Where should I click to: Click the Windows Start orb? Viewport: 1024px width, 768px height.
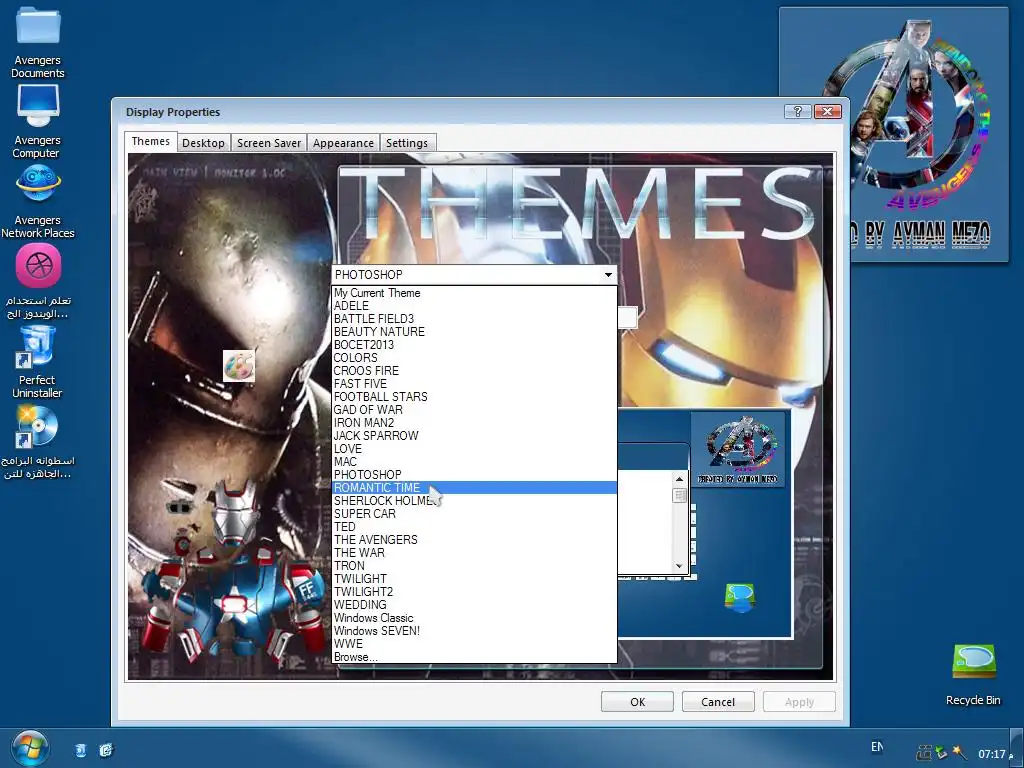(x=29, y=748)
